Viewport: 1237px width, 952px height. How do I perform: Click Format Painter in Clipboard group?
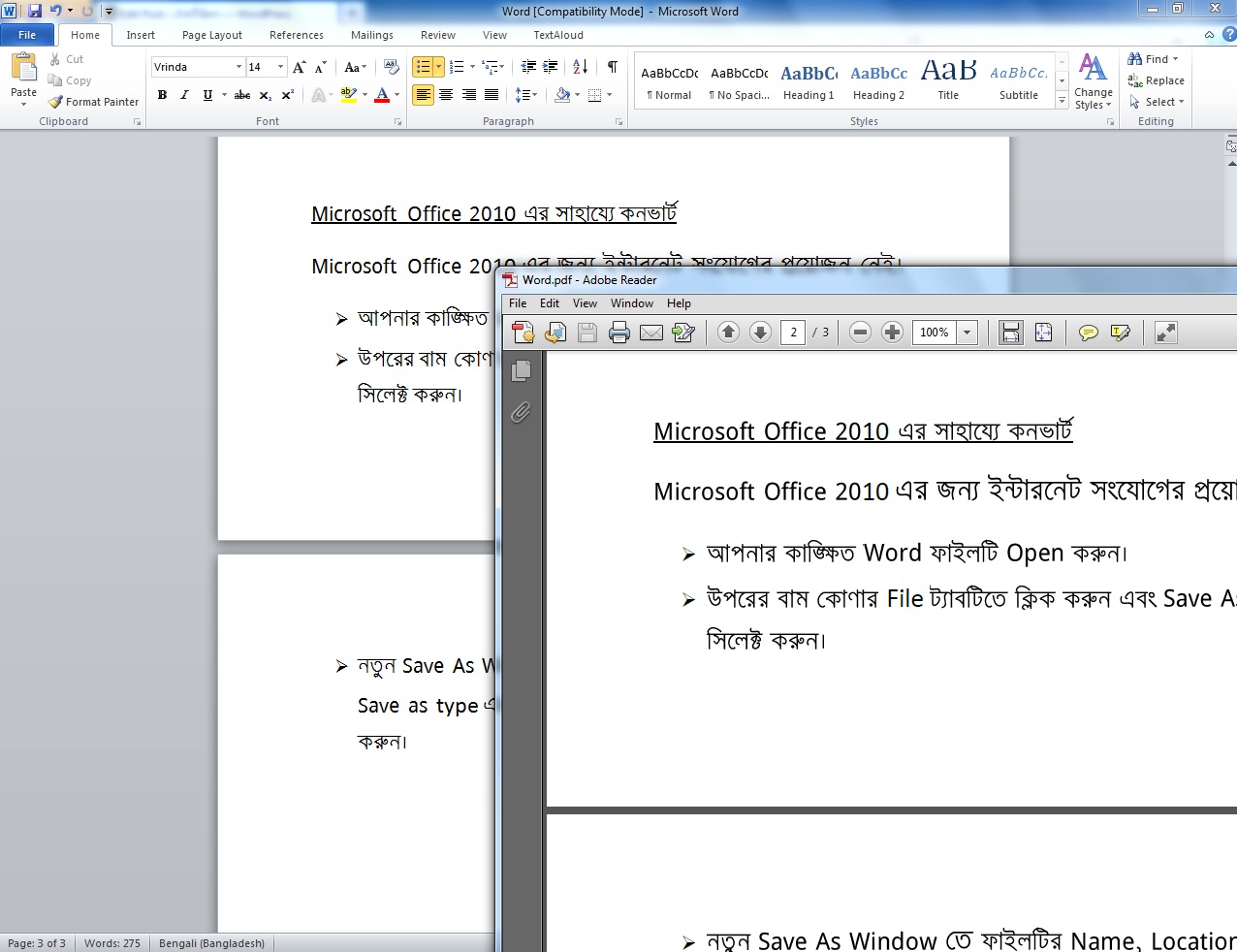[x=94, y=102]
